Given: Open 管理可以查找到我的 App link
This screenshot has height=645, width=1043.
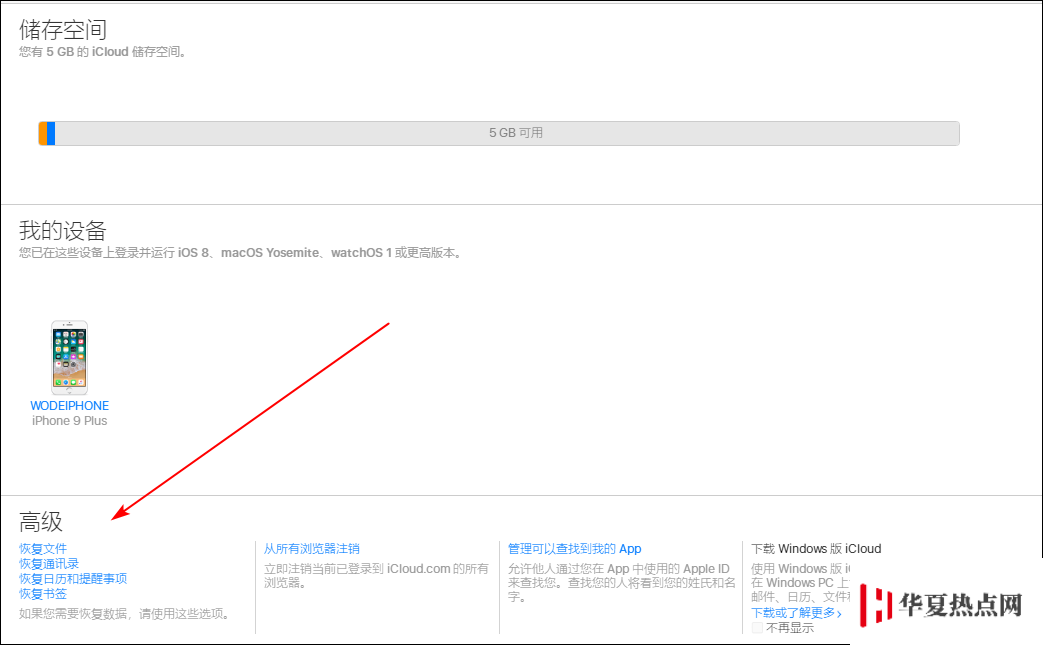Looking at the screenshot, I should (575, 549).
